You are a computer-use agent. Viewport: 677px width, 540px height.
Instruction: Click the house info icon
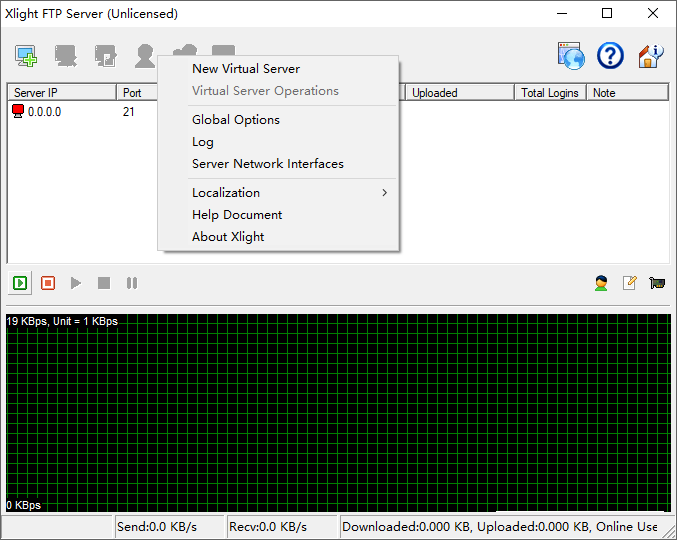click(x=650, y=56)
